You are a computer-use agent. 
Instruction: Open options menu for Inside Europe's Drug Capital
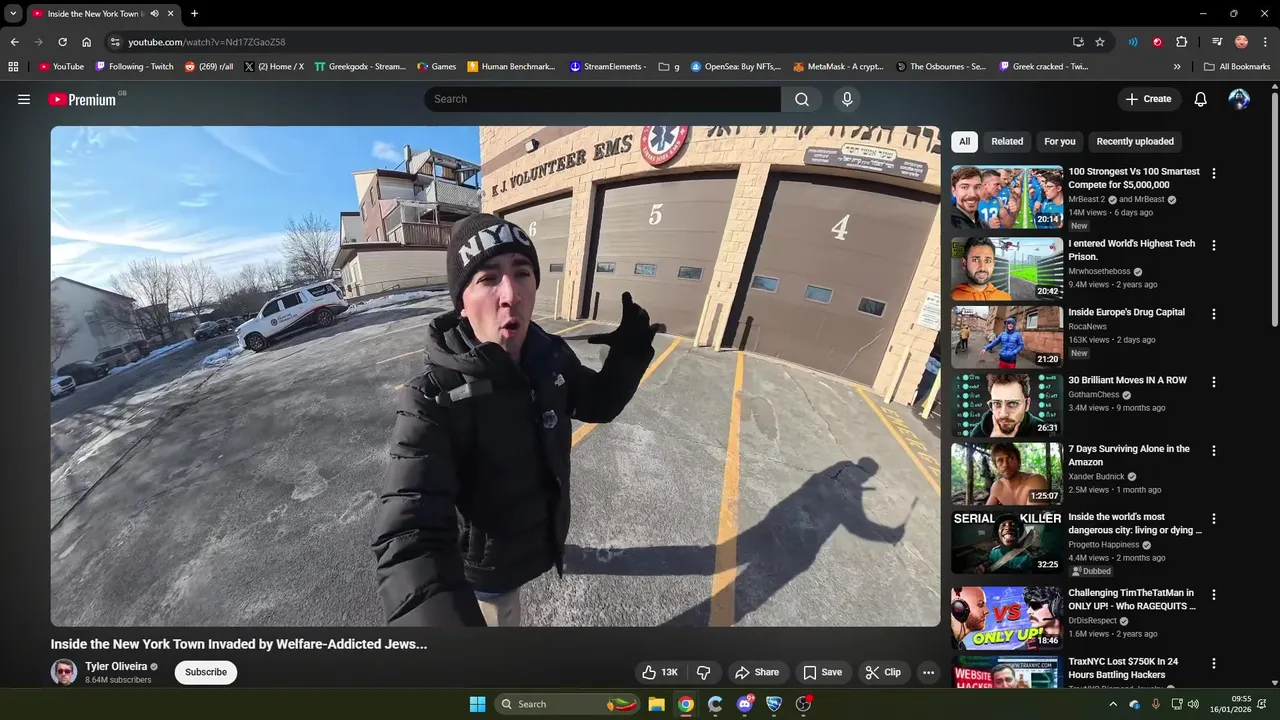coord(1214,314)
